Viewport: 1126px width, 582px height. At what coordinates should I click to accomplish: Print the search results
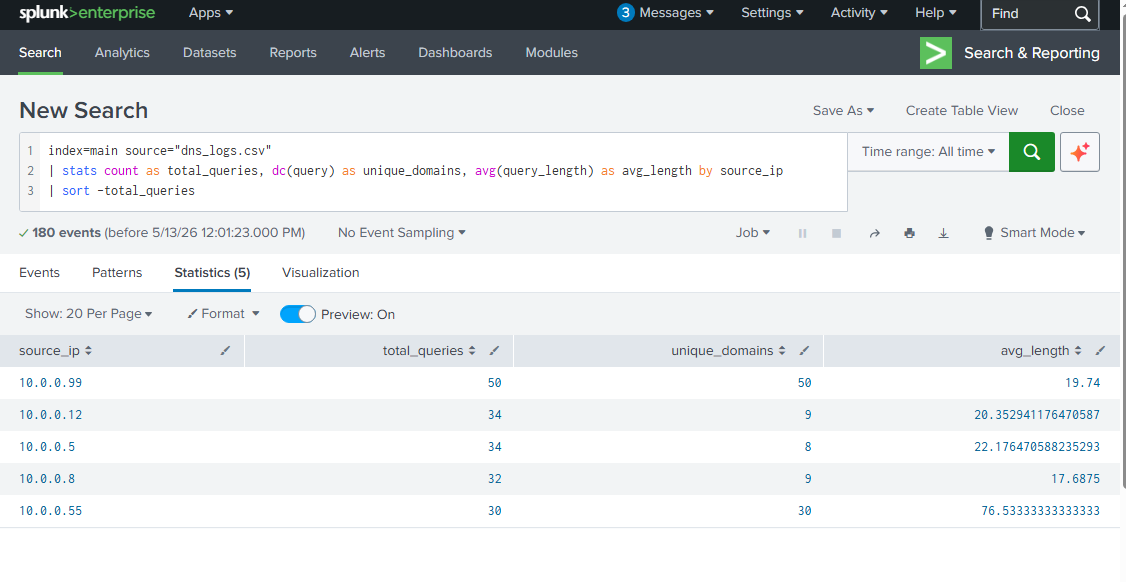pyautogui.click(x=909, y=234)
